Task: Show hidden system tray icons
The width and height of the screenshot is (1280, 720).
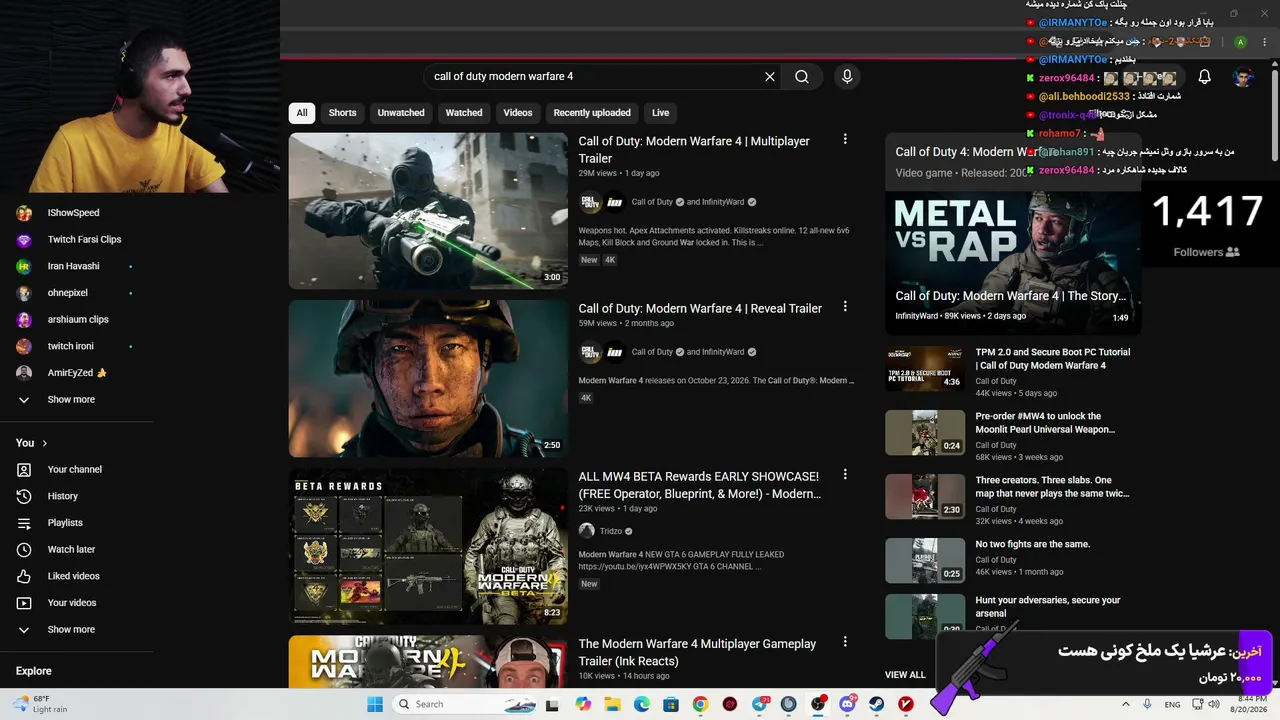Action: 1125,704
